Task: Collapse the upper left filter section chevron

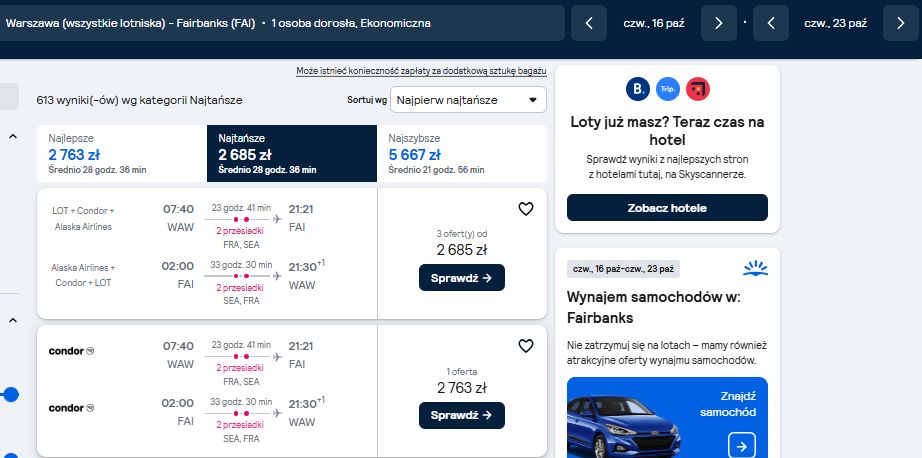Action: pos(13,136)
